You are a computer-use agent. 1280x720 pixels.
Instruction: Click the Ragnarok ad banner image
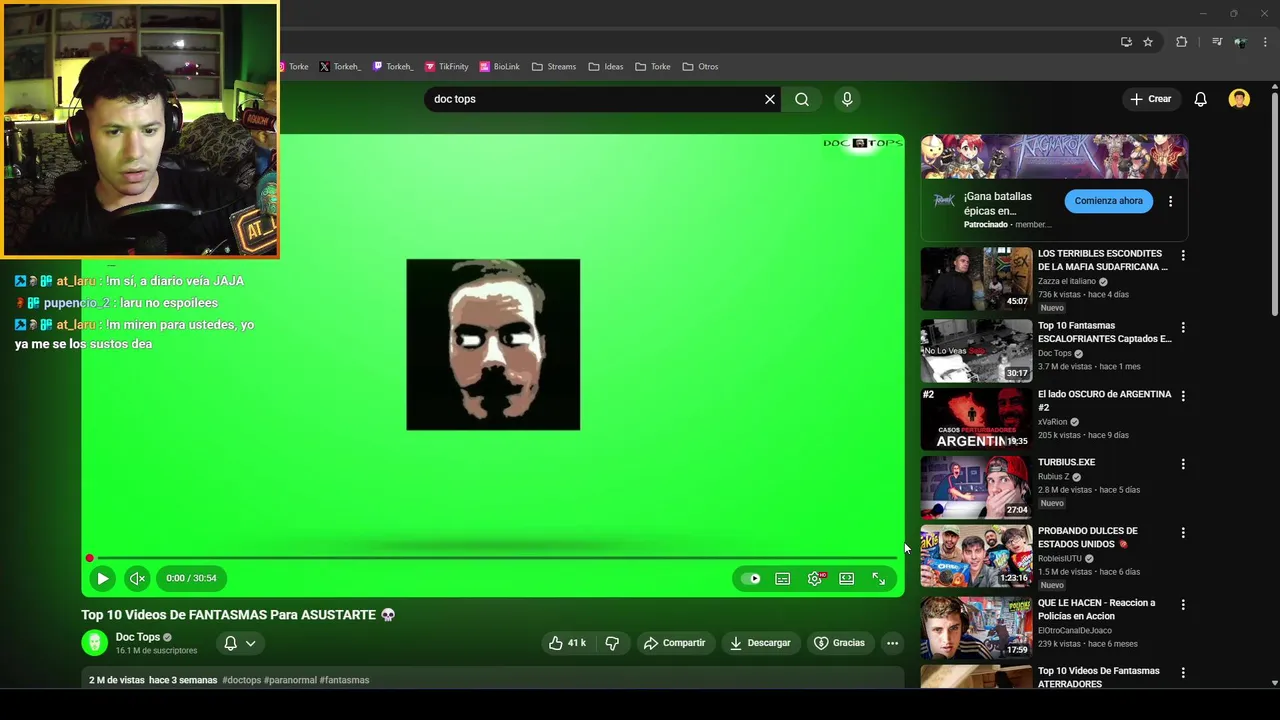point(1054,157)
